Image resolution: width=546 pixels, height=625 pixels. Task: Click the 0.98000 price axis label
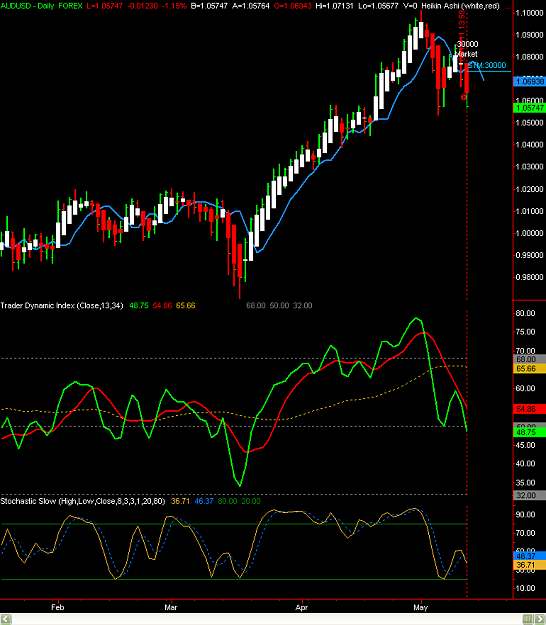[530, 277]
